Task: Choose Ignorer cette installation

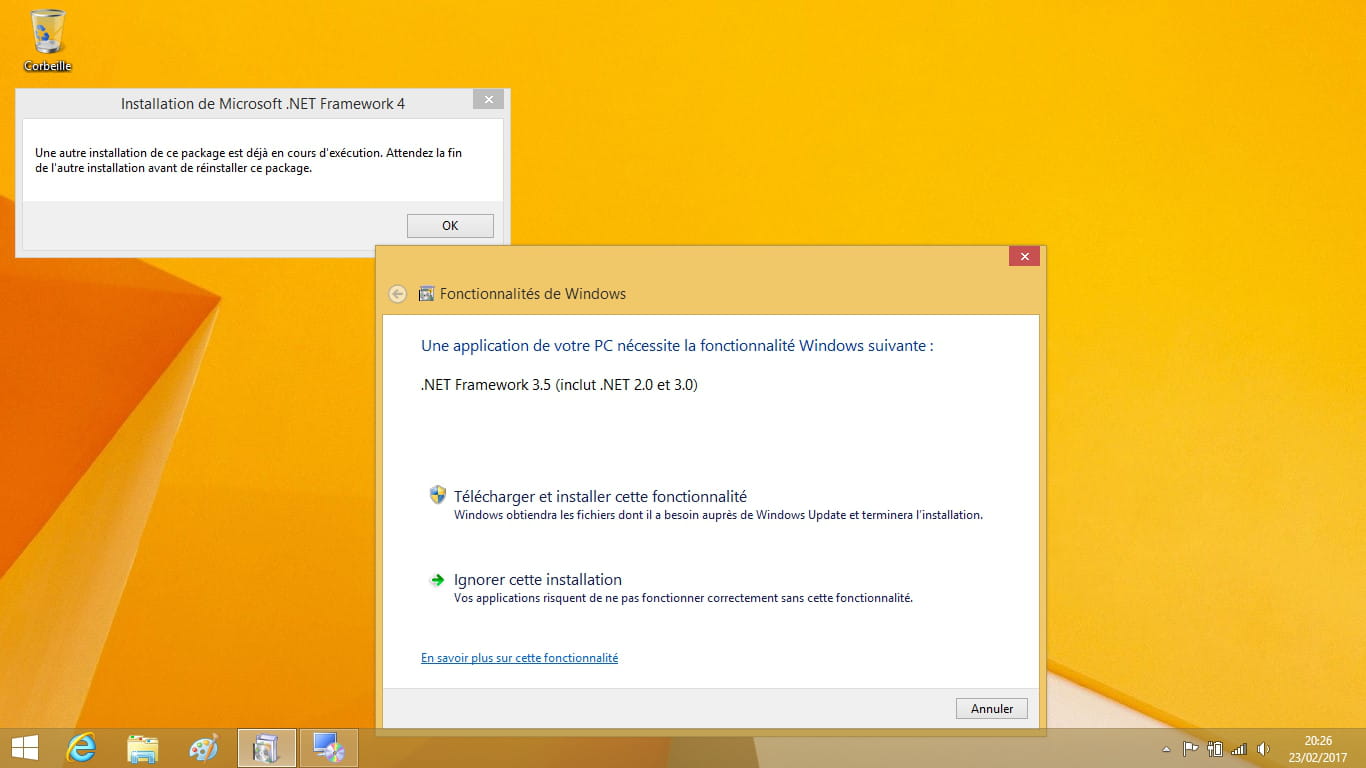Action: [x=538, y=579]
